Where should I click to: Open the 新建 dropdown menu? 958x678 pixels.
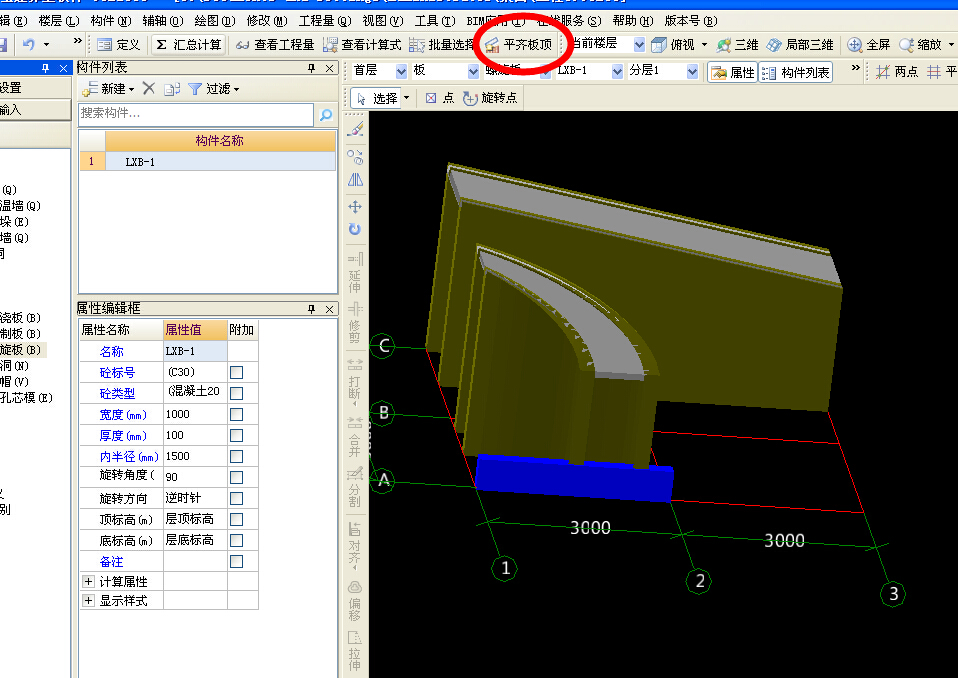tap(108, 89)
